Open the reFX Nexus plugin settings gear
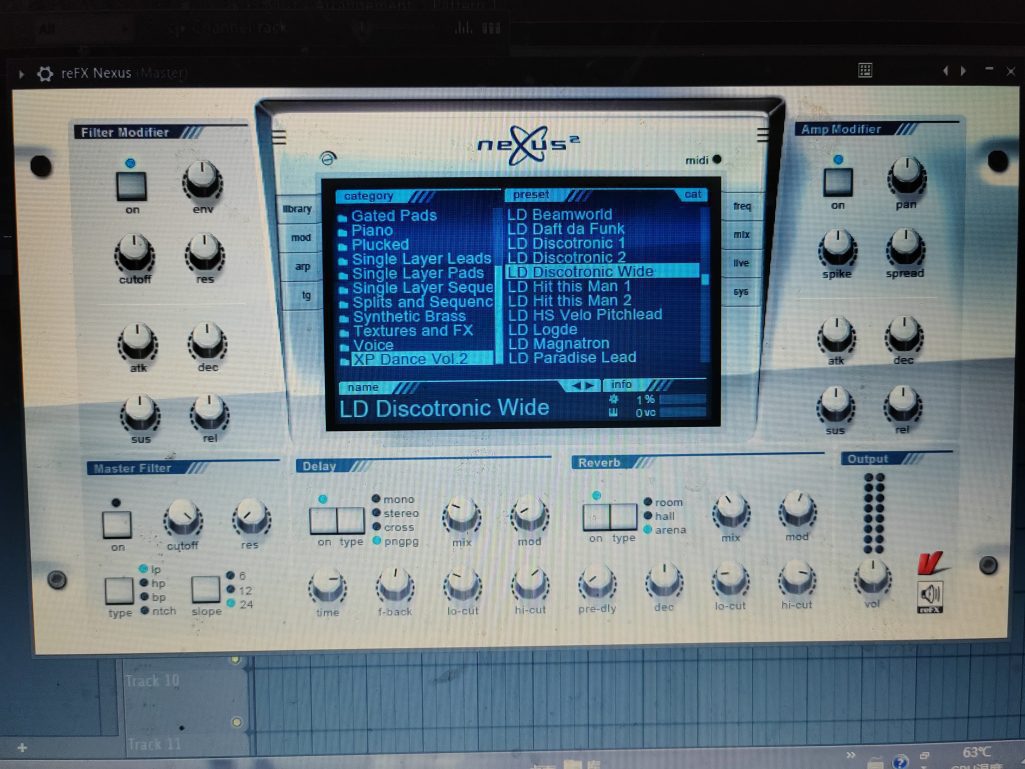The height and width of the screenshot is (769, 1025). 44,73
